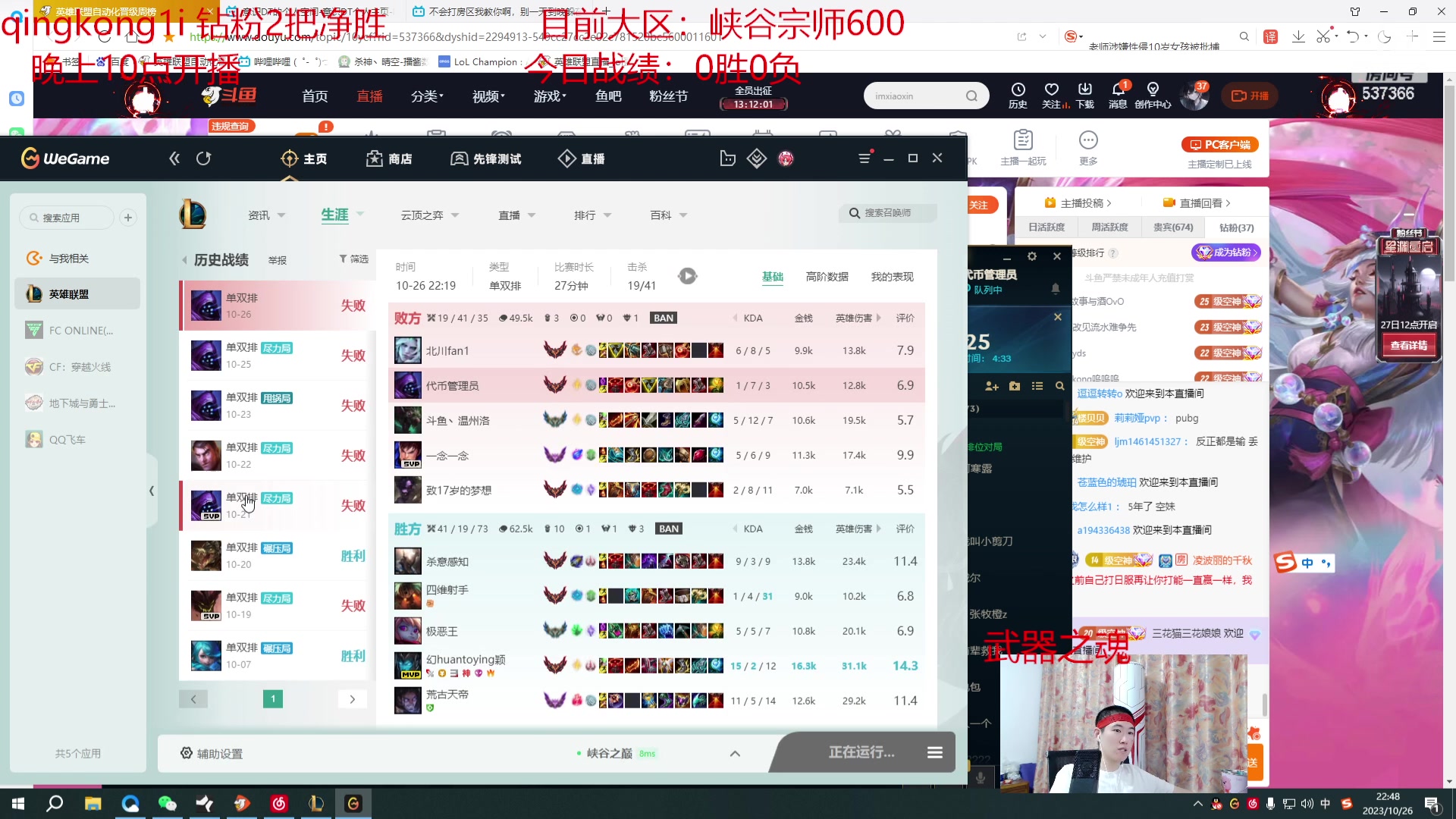
Task: Select 英雄联盟 in sidebar
Action: [77, 294]
